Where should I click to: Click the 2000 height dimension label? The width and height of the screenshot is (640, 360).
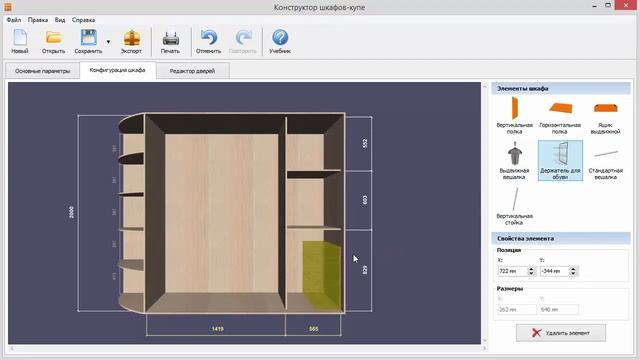click(x=72, y=212)
